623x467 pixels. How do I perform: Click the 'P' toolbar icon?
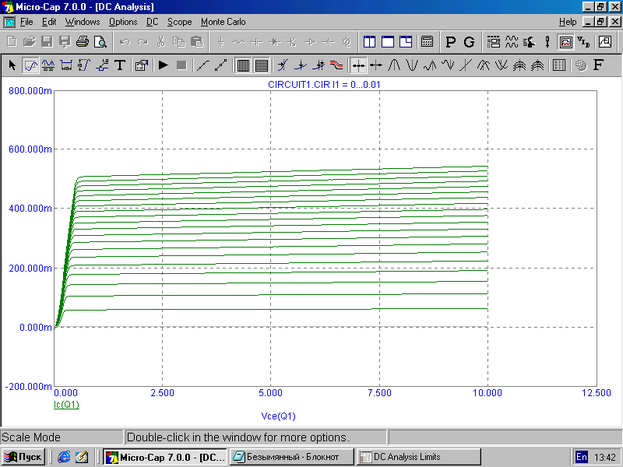450,42
